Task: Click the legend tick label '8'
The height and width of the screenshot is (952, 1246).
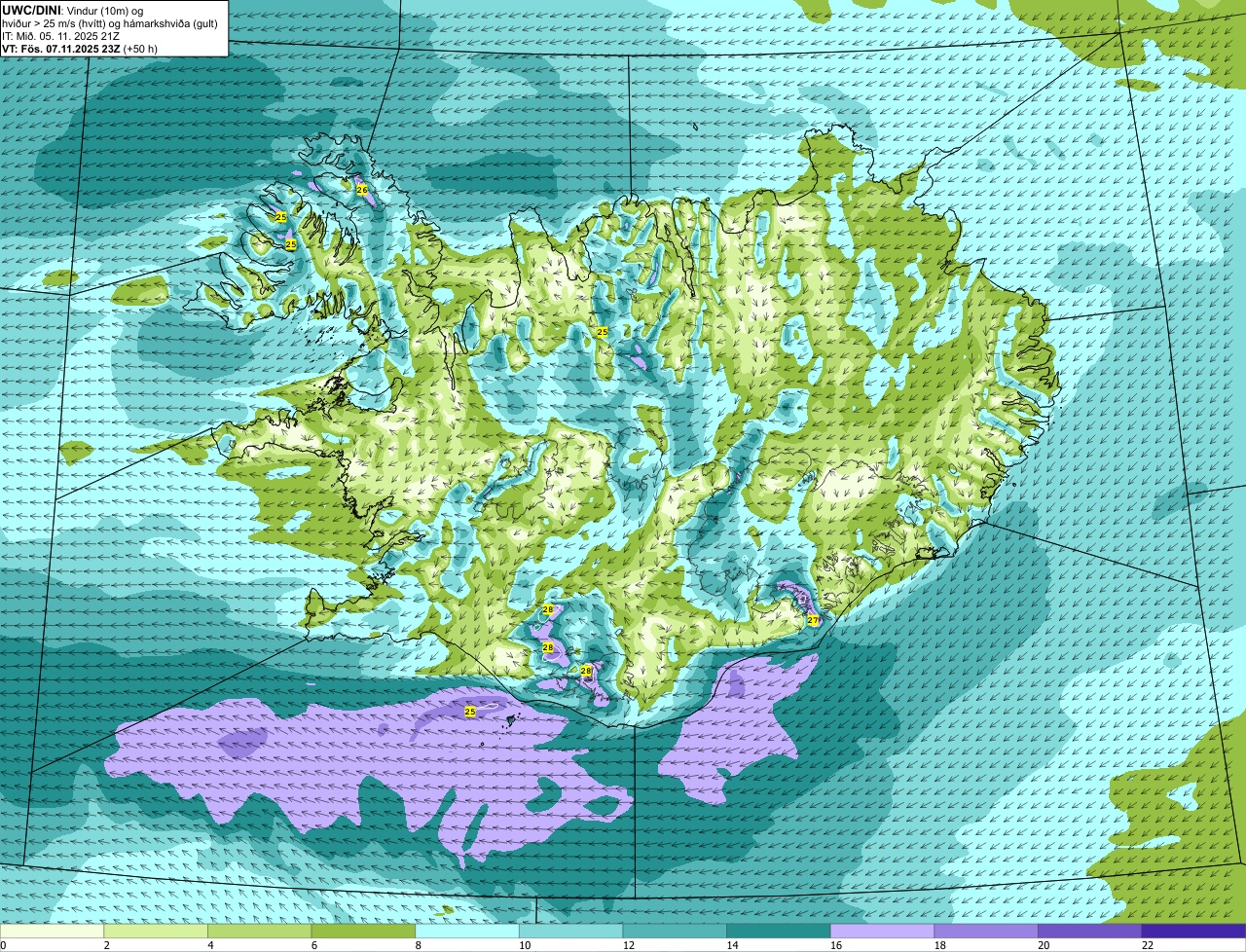Action: pyautogui.click(x=418, y=945)
